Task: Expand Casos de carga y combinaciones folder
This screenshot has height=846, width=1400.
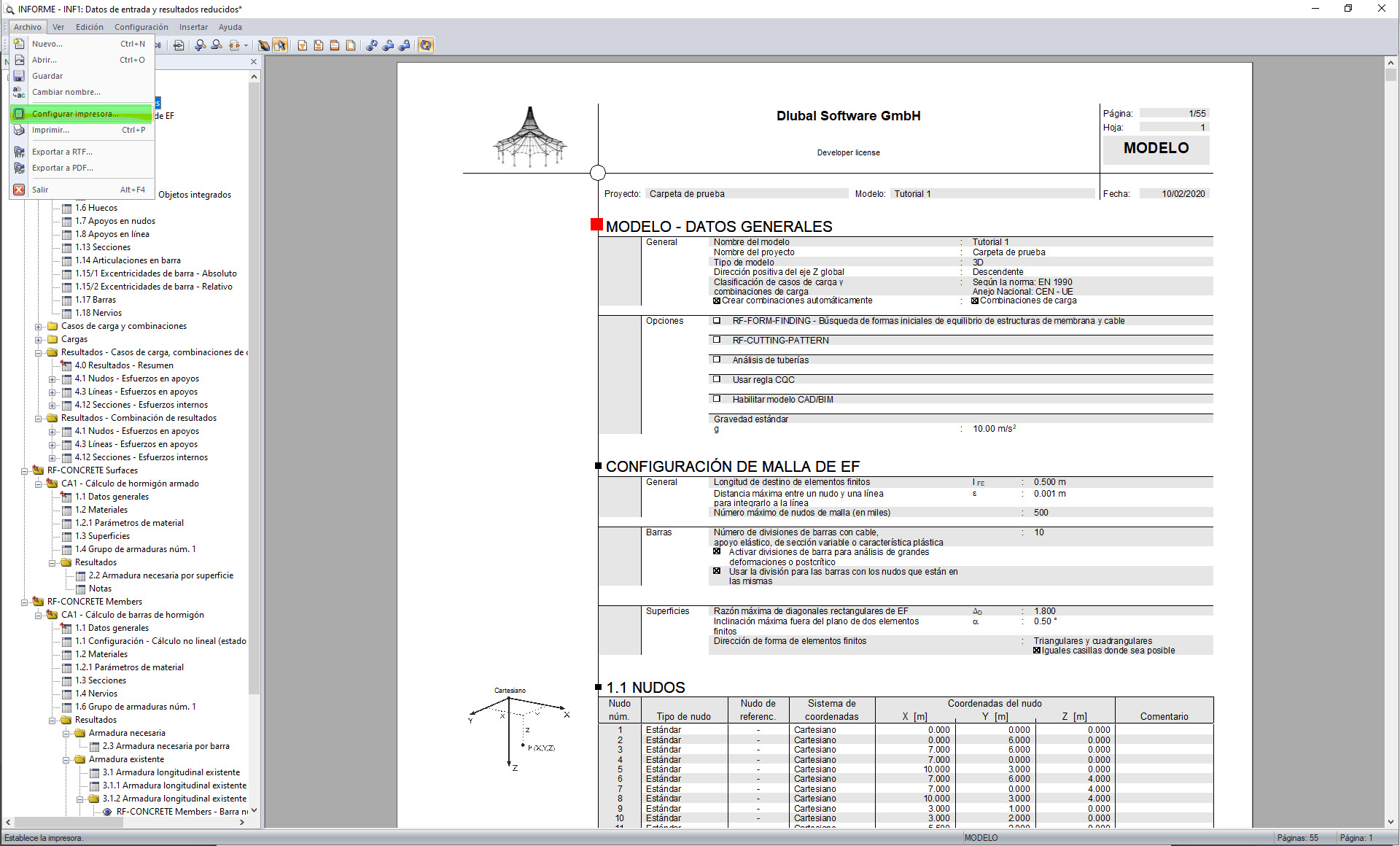Action: 39,326
